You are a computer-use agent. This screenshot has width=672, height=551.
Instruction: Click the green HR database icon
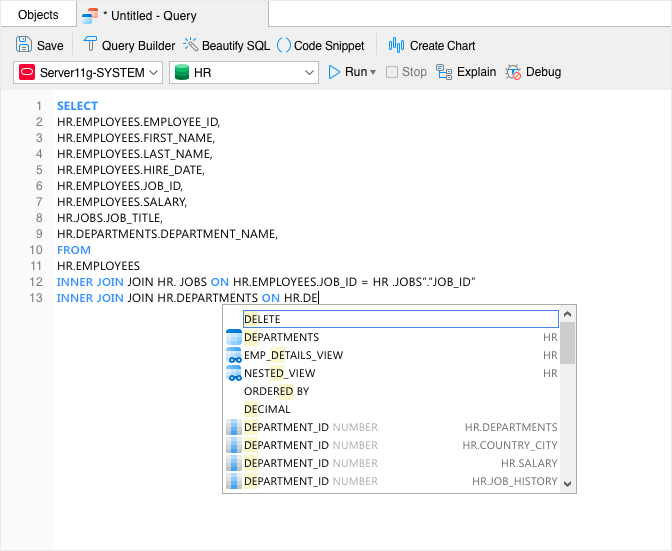tap(182, 72)
